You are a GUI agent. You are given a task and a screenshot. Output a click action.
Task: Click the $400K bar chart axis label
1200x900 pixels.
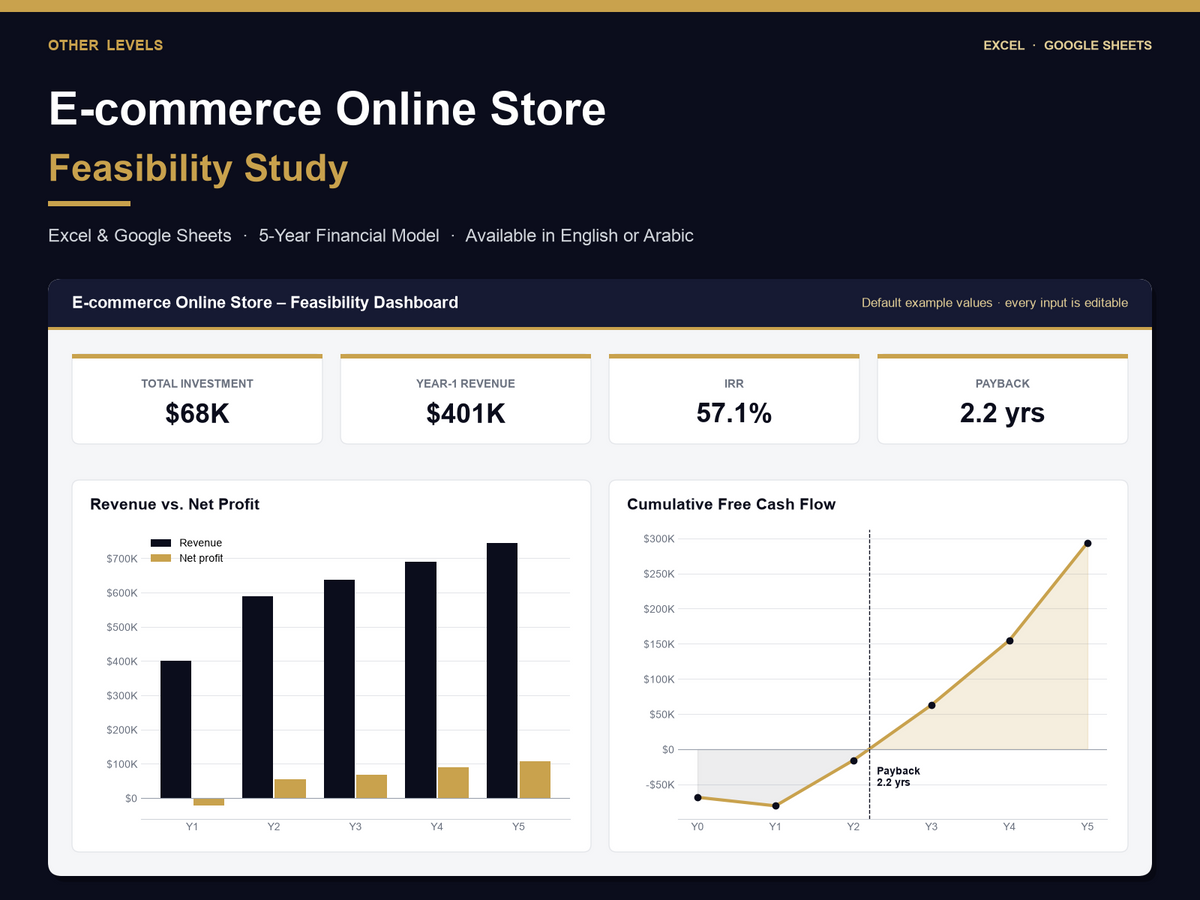click(x=121, y=661)
